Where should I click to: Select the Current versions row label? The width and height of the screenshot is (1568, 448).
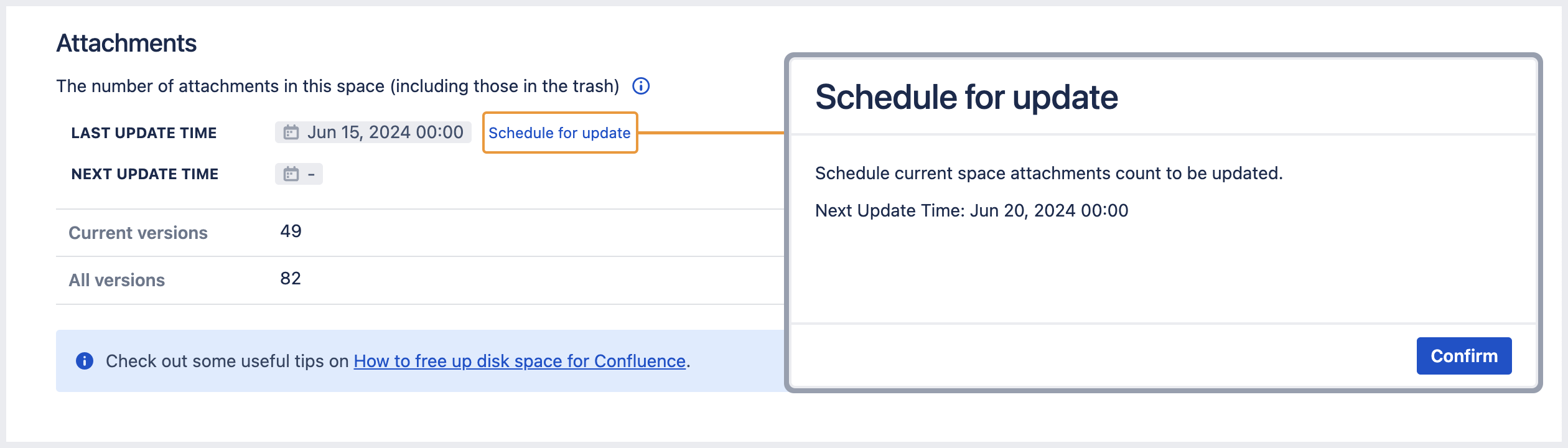[x=138, y=233]
